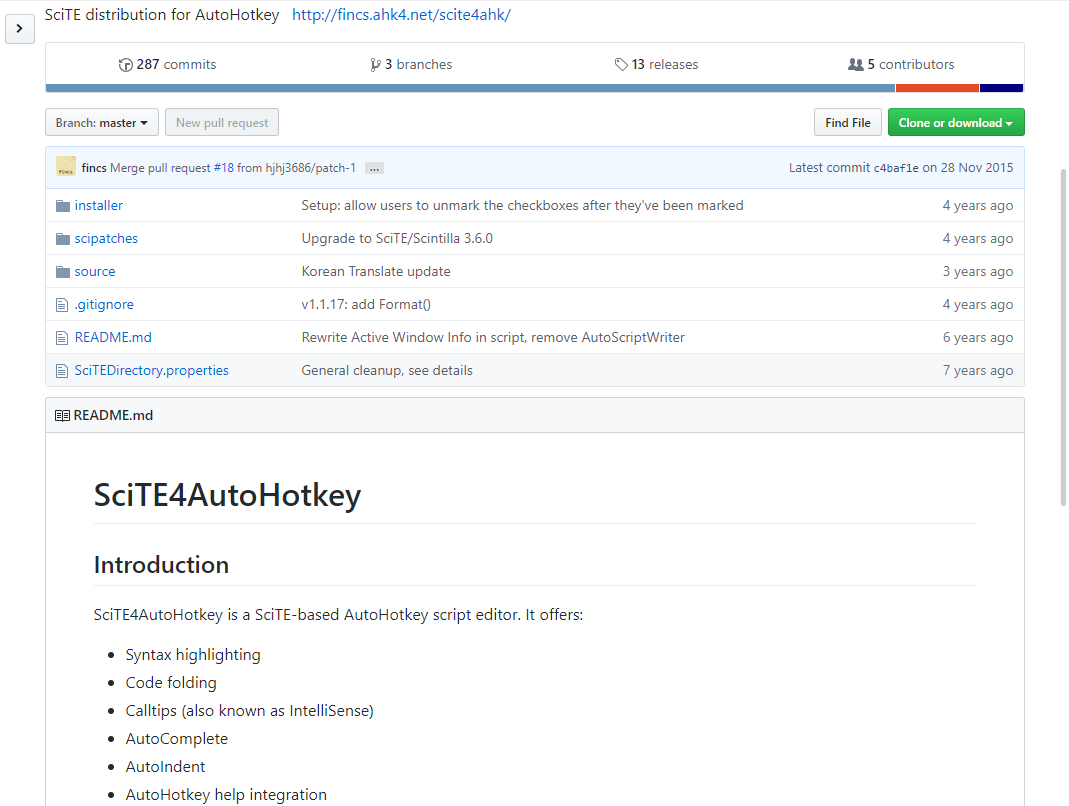Click the dark navy language bar segment
Viewport: 1069px width, 806px height.
point(1002,88)
